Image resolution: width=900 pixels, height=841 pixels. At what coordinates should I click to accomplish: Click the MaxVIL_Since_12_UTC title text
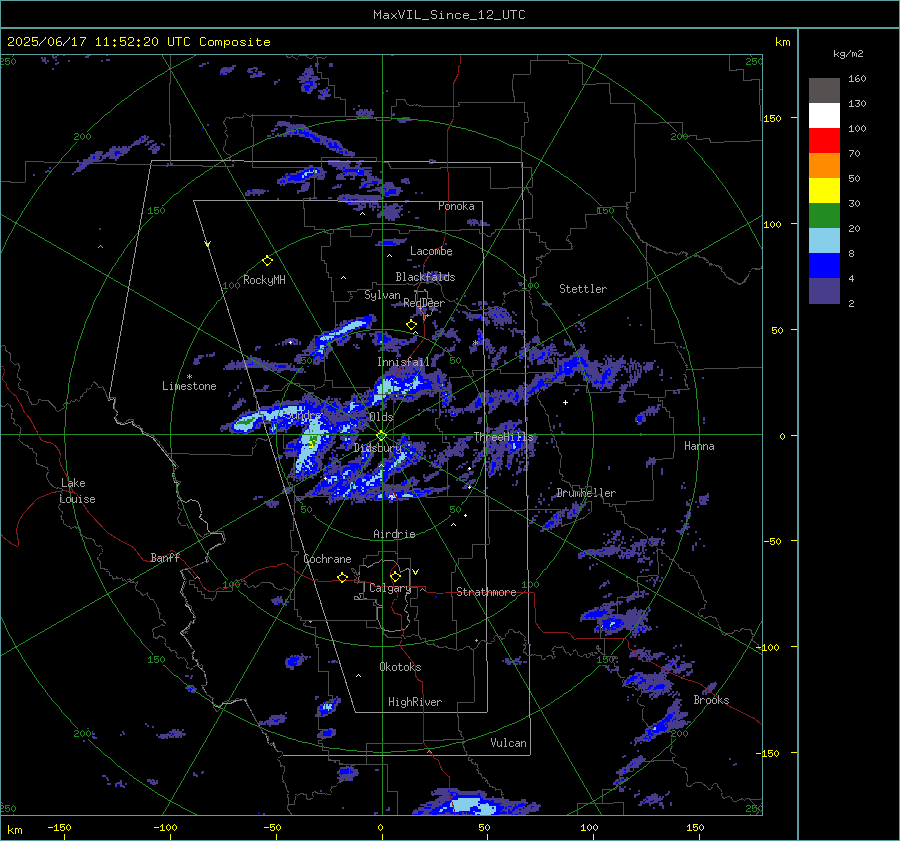449,15
